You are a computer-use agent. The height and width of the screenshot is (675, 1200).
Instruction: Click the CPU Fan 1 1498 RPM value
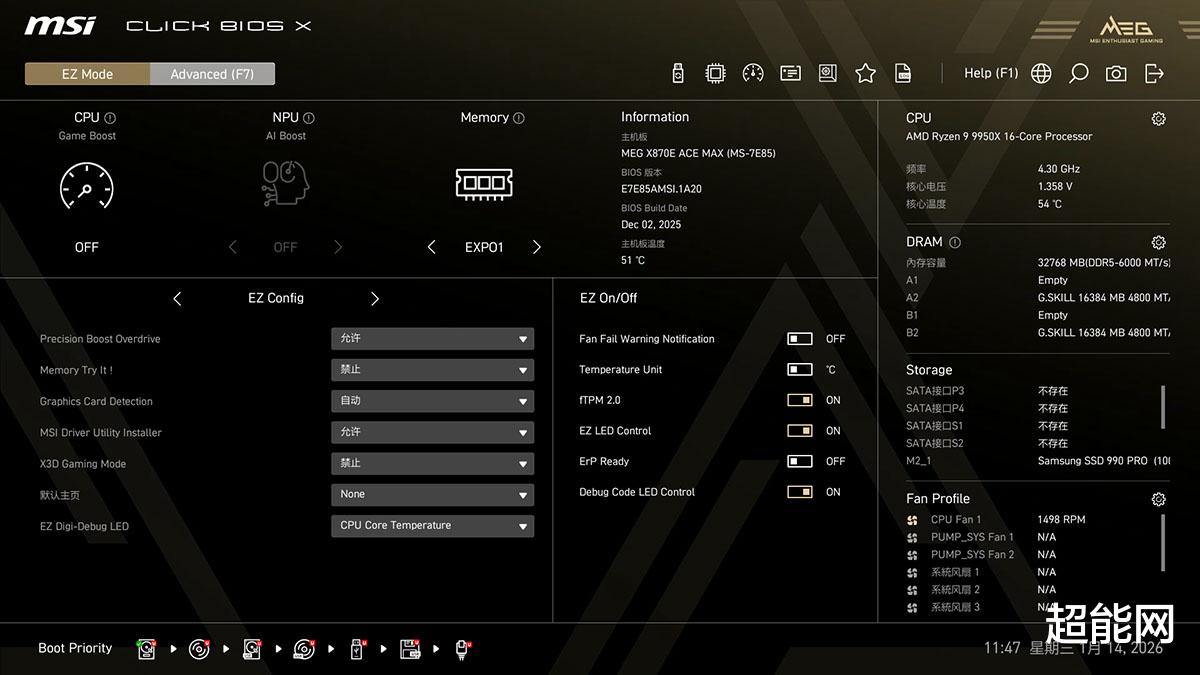pyautogui.click(x=1061, y=520)
